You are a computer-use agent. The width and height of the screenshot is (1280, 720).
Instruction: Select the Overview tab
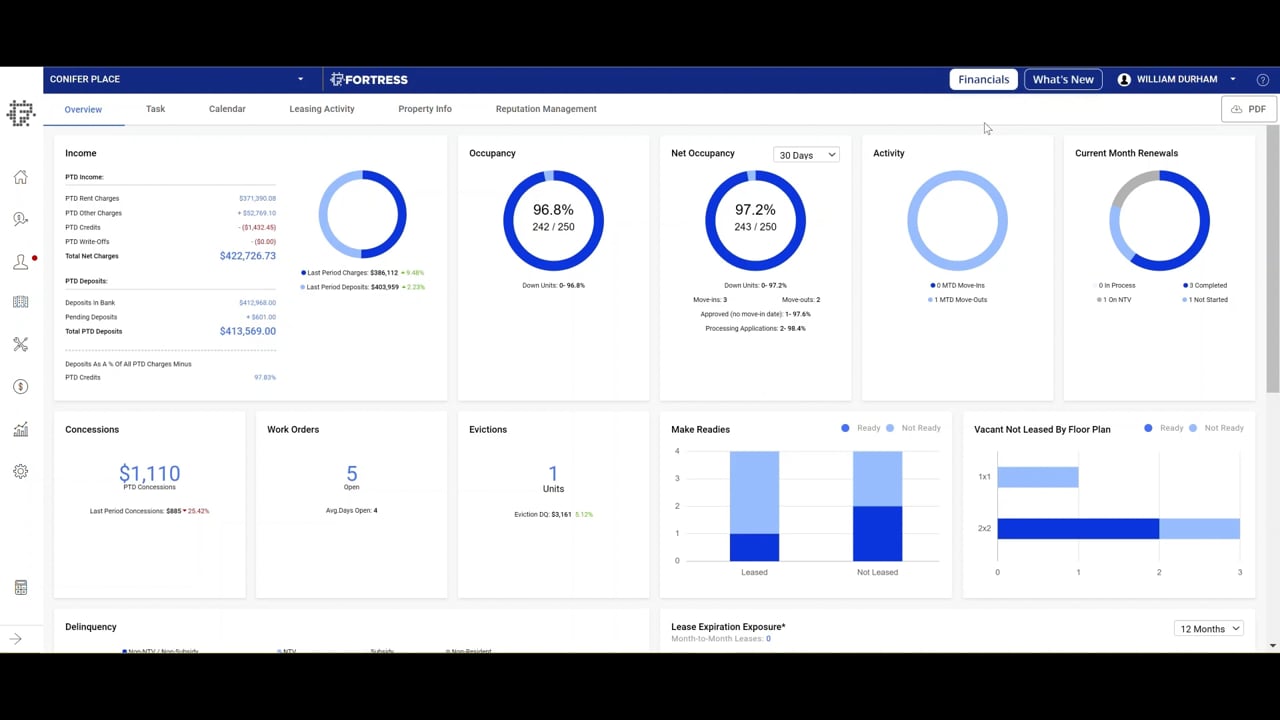[83, 109]
